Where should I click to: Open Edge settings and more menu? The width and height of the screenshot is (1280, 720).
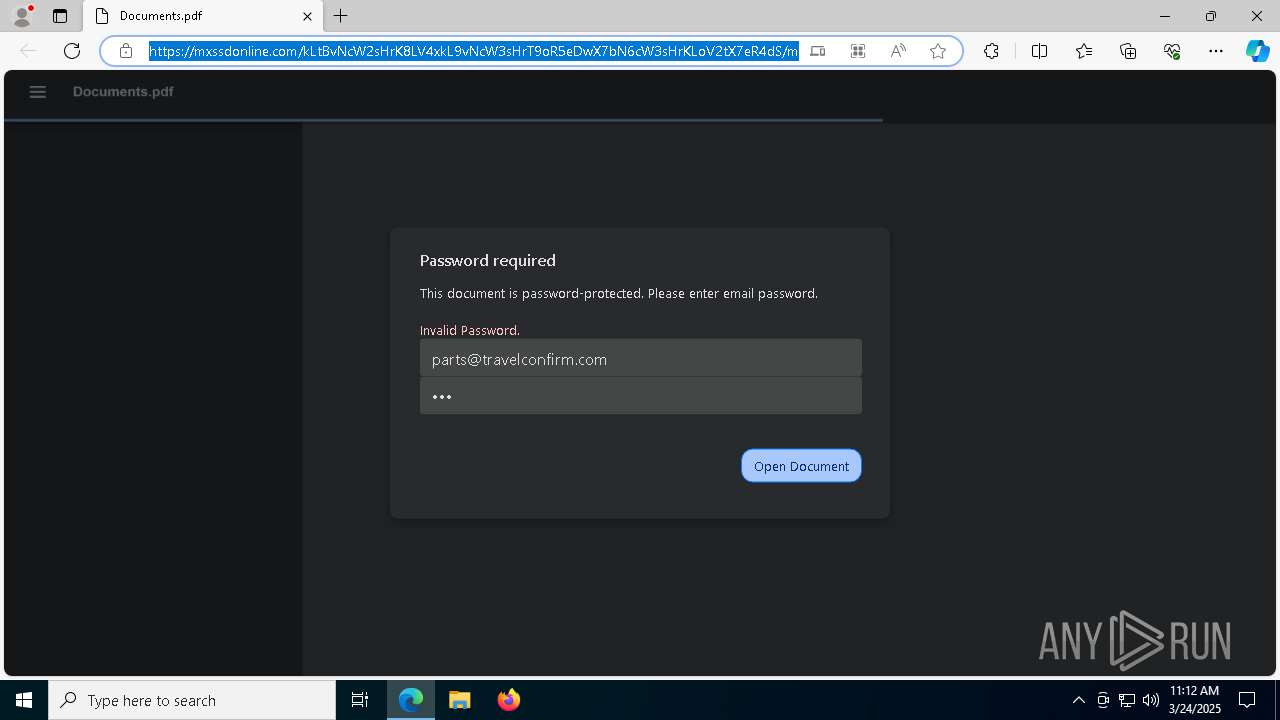(1216, 51)
